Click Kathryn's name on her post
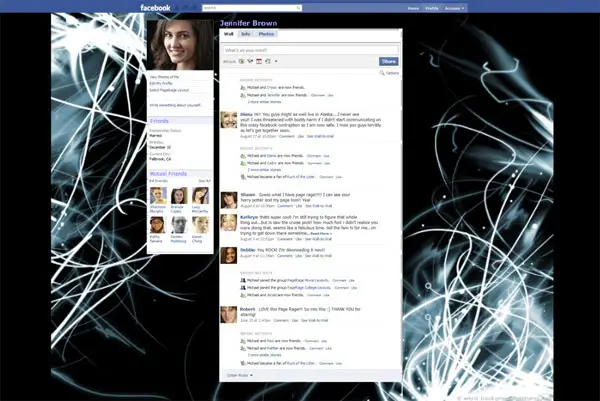The height and width of the screenshot is (401, 600). 249,217
